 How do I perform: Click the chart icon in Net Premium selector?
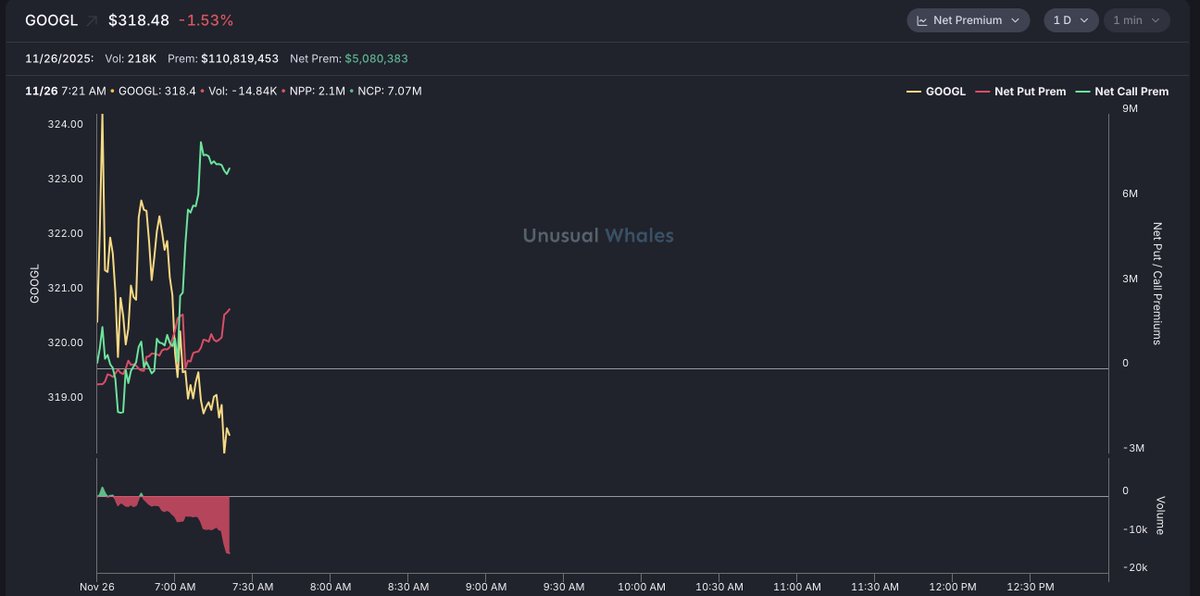coord(922,20)
